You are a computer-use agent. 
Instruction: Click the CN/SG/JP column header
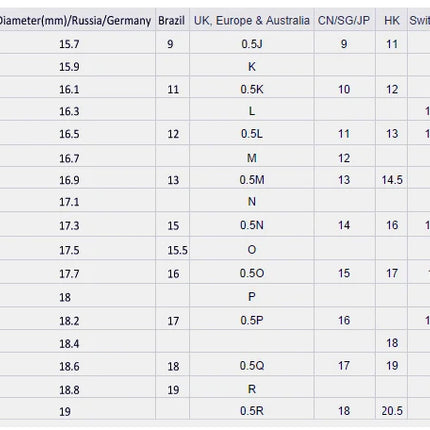344,21
